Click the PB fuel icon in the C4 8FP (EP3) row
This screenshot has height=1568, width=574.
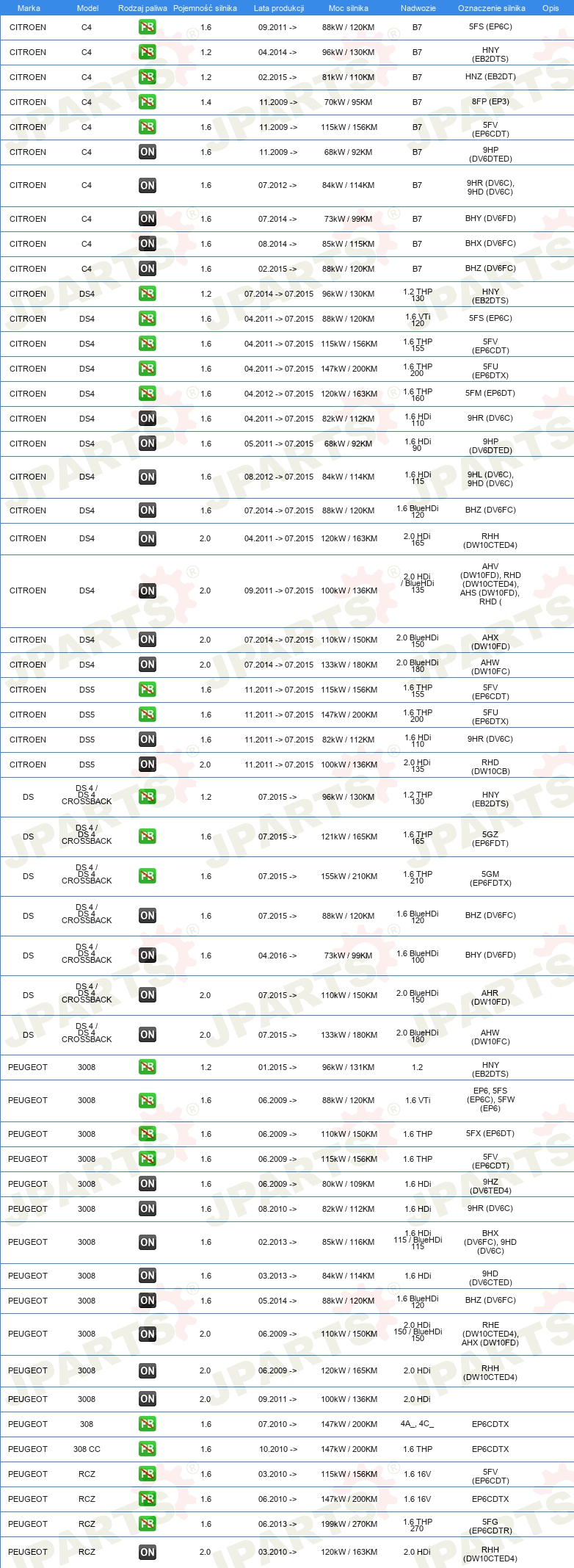[147, 102]
